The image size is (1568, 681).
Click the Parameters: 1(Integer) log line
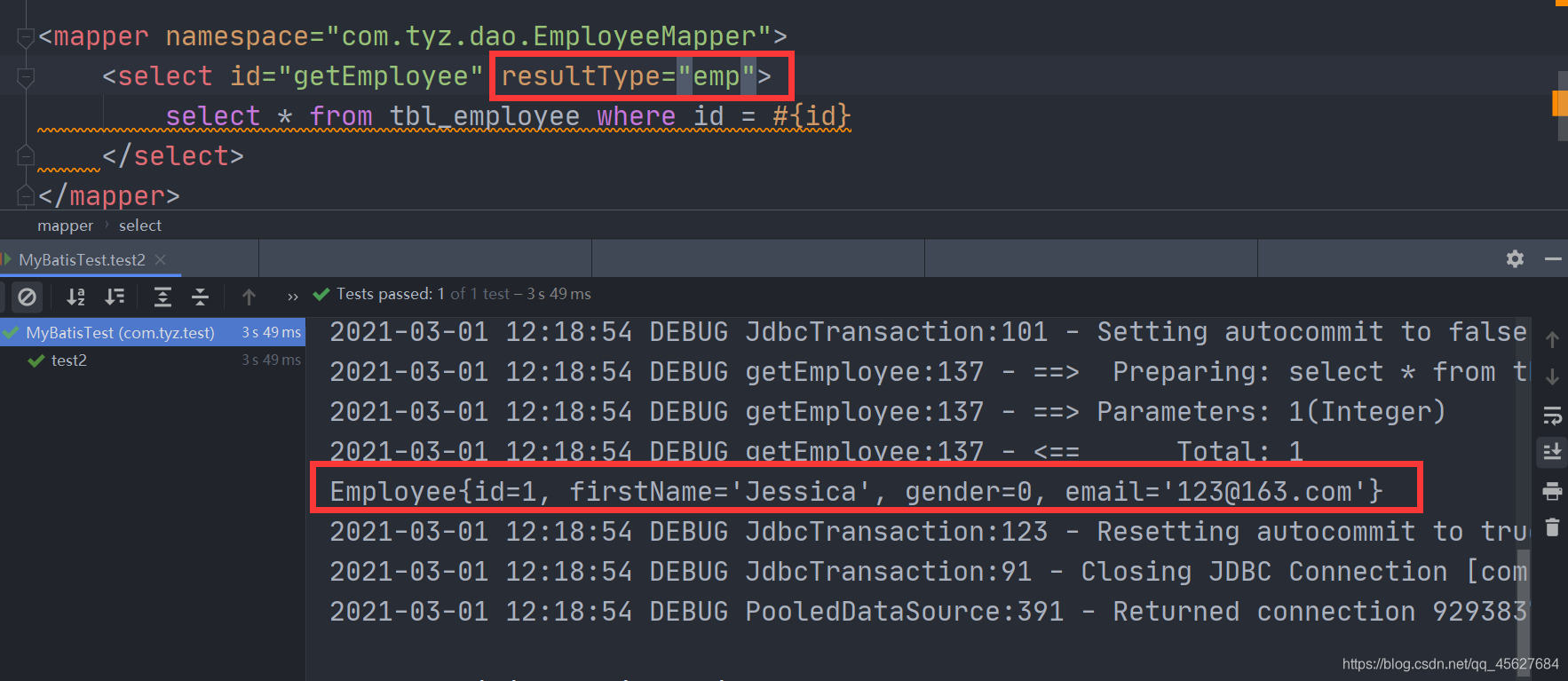click(888, 412)
